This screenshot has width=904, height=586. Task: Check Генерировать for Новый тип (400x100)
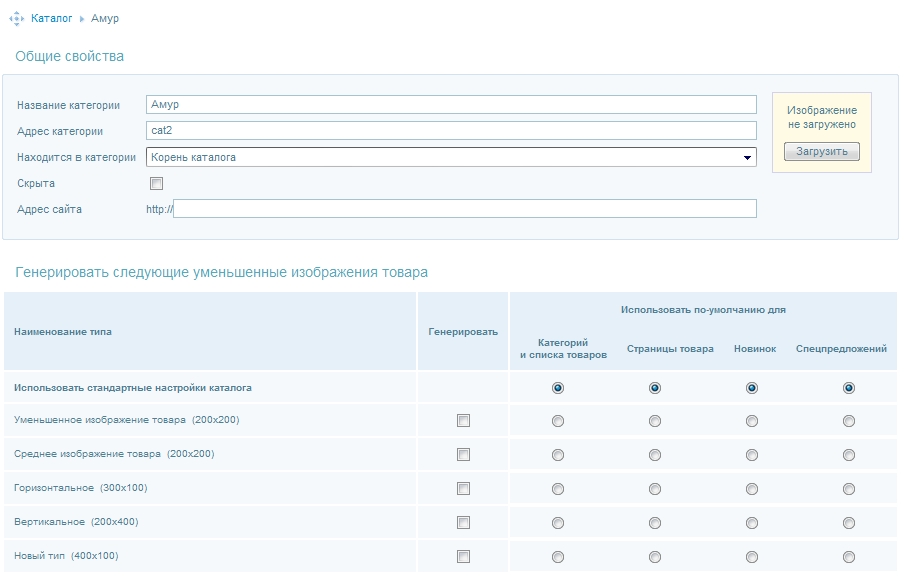463,557
